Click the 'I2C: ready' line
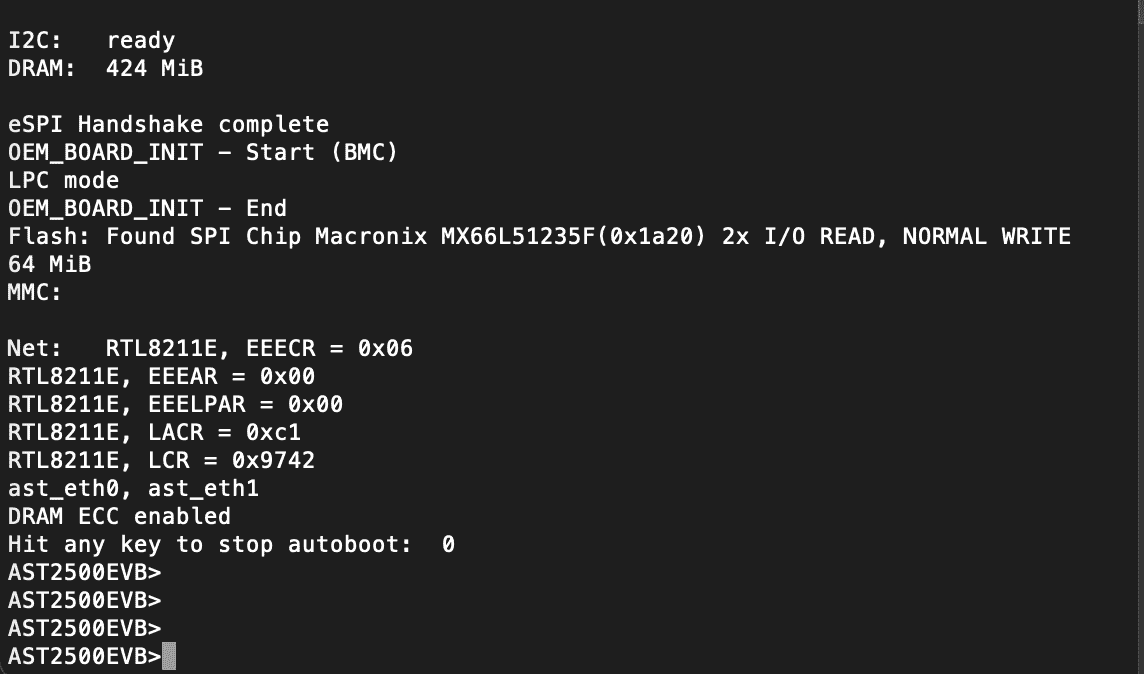 point(91,41)
